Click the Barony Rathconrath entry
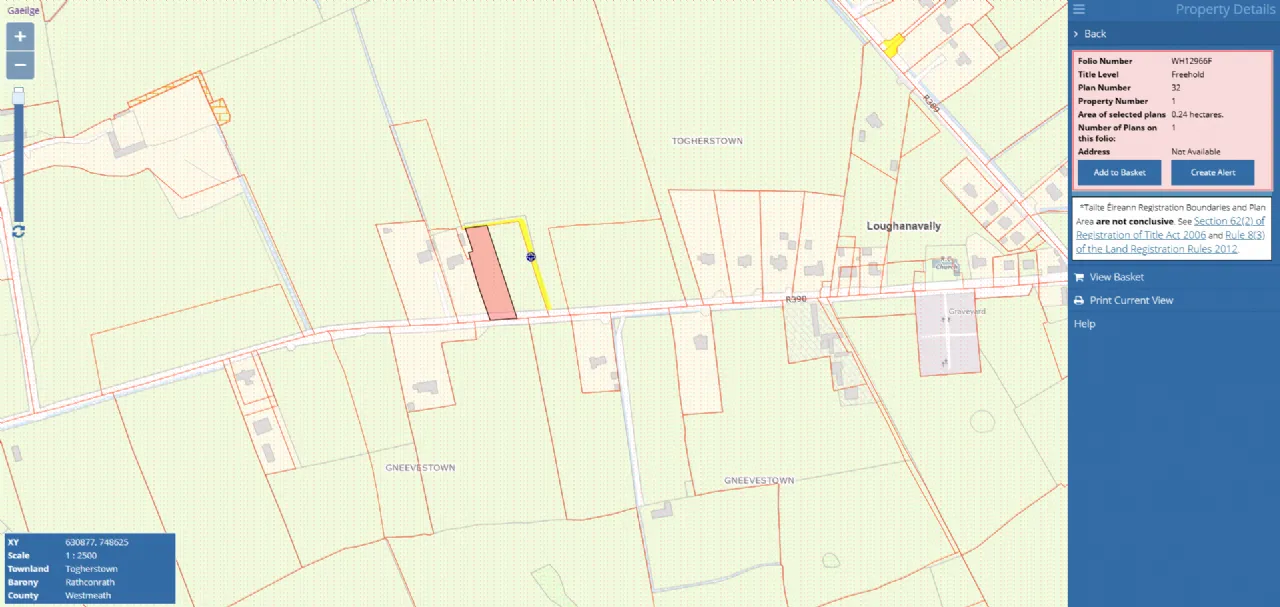Image resolution: width=1280 pixels, height=607 pixels. (88, 582)
